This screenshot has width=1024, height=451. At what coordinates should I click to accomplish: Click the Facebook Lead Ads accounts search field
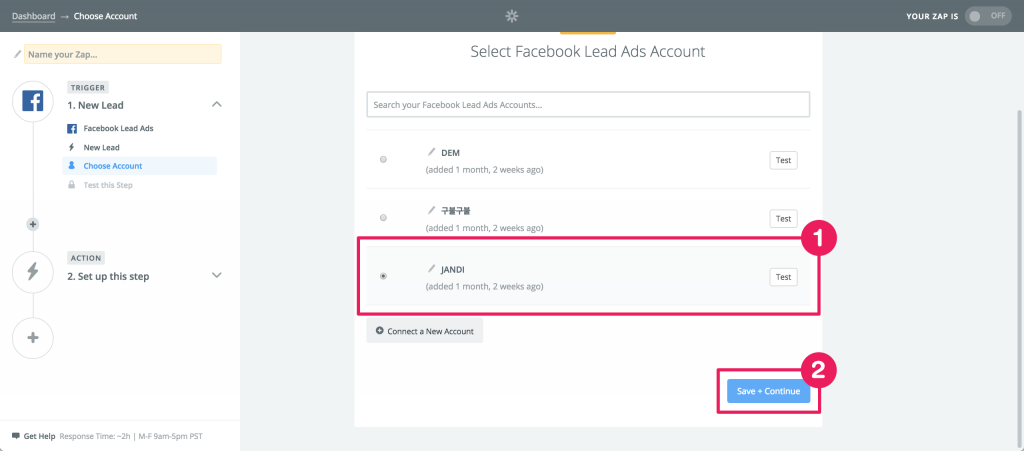click(587, 104)
